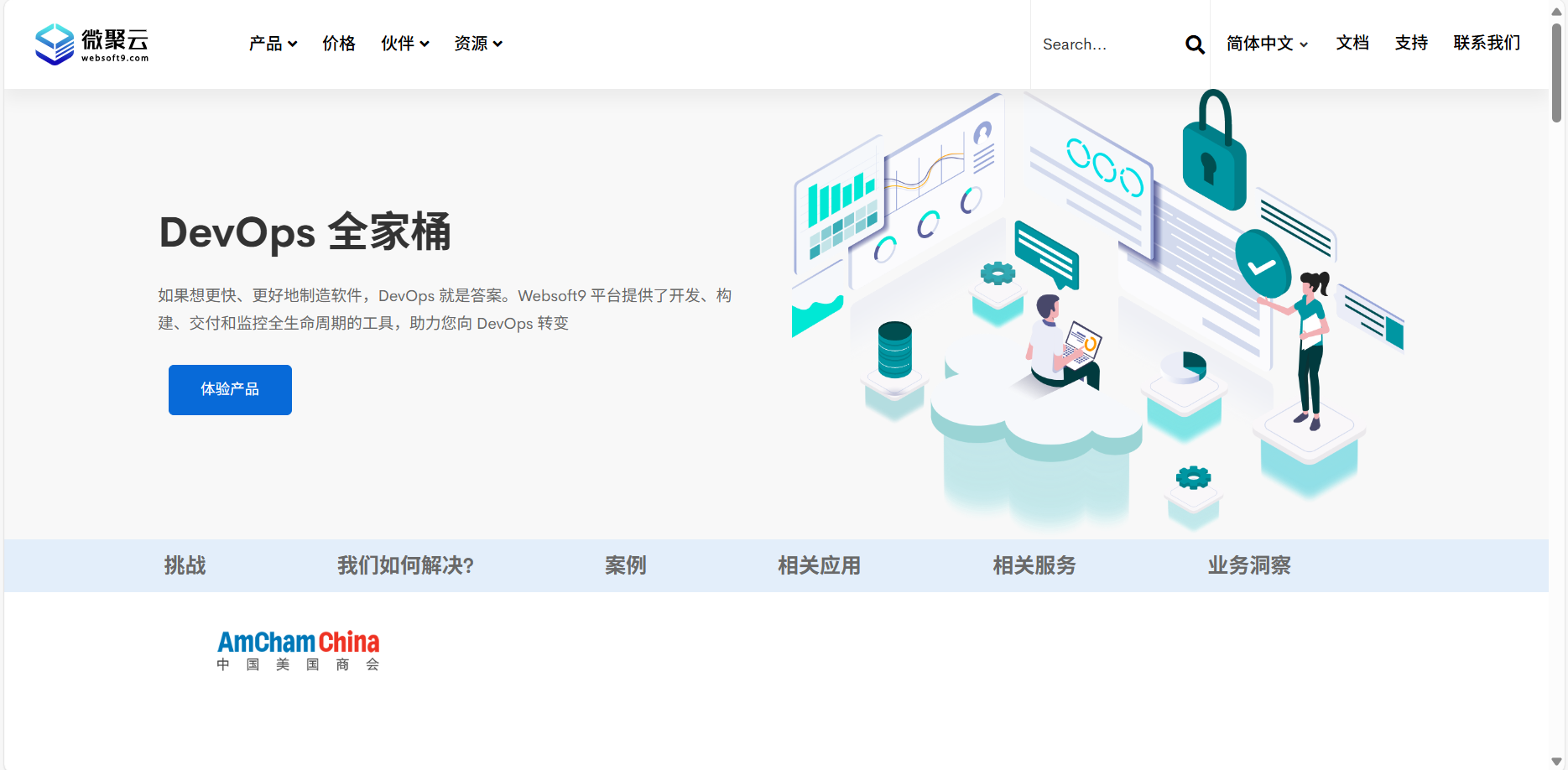1568x770 pixels.
Task: Expand the 资源 dropdown menu
Action: (477, 44)
